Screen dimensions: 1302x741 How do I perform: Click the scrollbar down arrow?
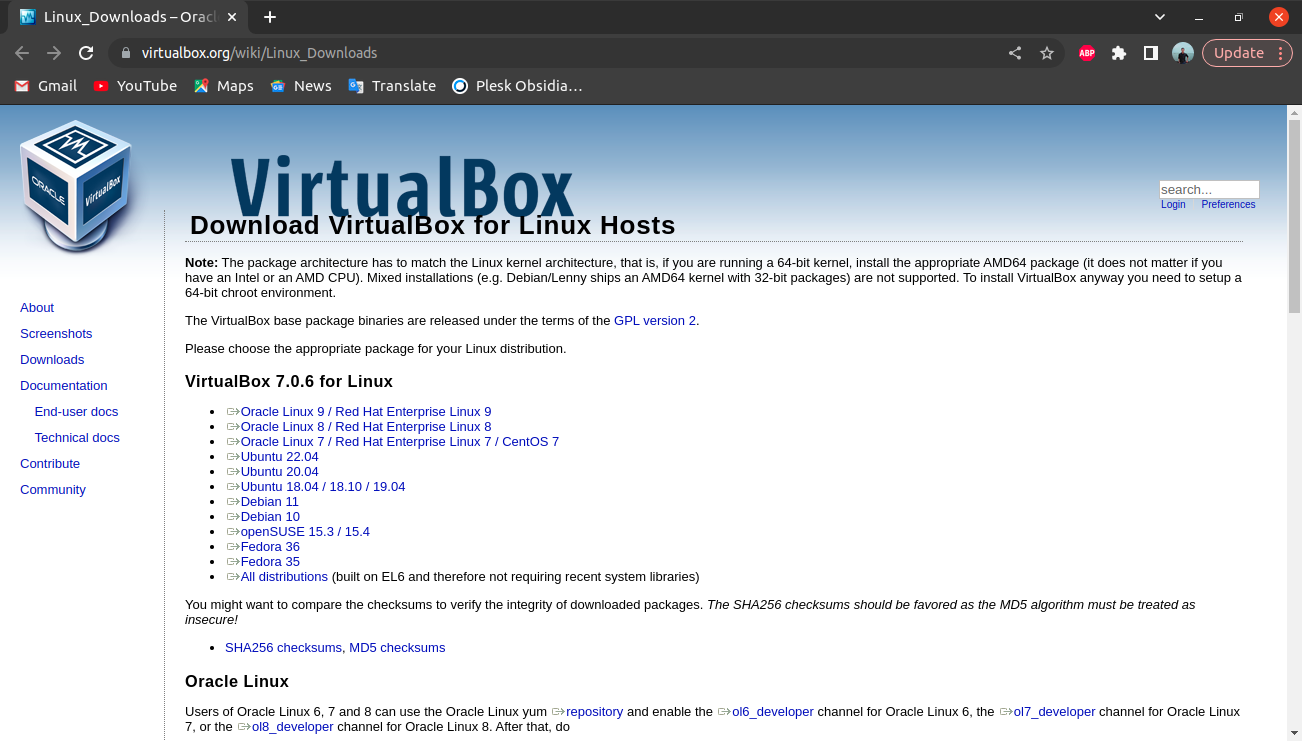(1294, 734)
